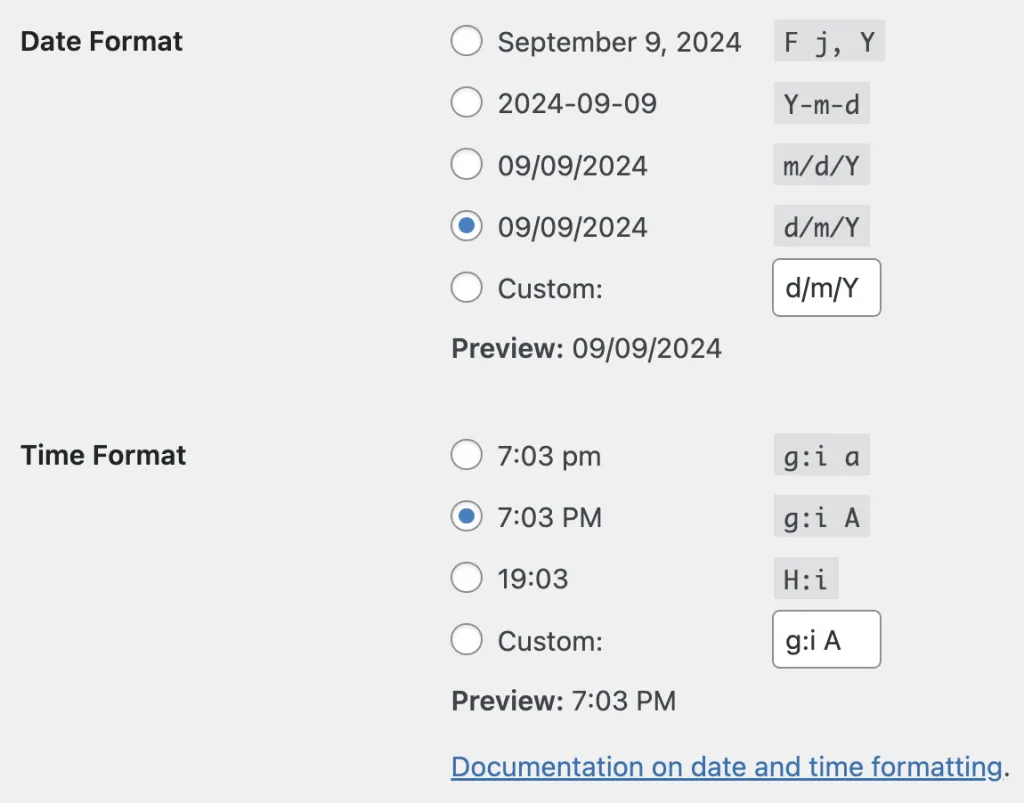Screen dimensions: 1024x803
Task: Click inside the custom time format field
Action: pyautogui.click(x=826, y=639)
